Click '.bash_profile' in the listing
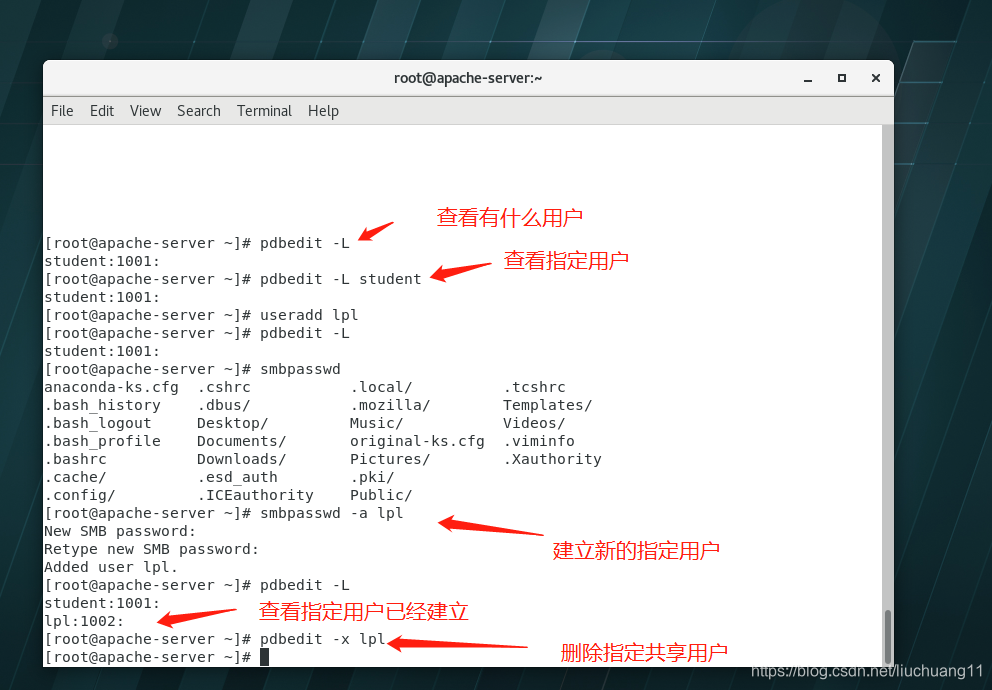This screenshot has width=992, height=690. point(102,441)
